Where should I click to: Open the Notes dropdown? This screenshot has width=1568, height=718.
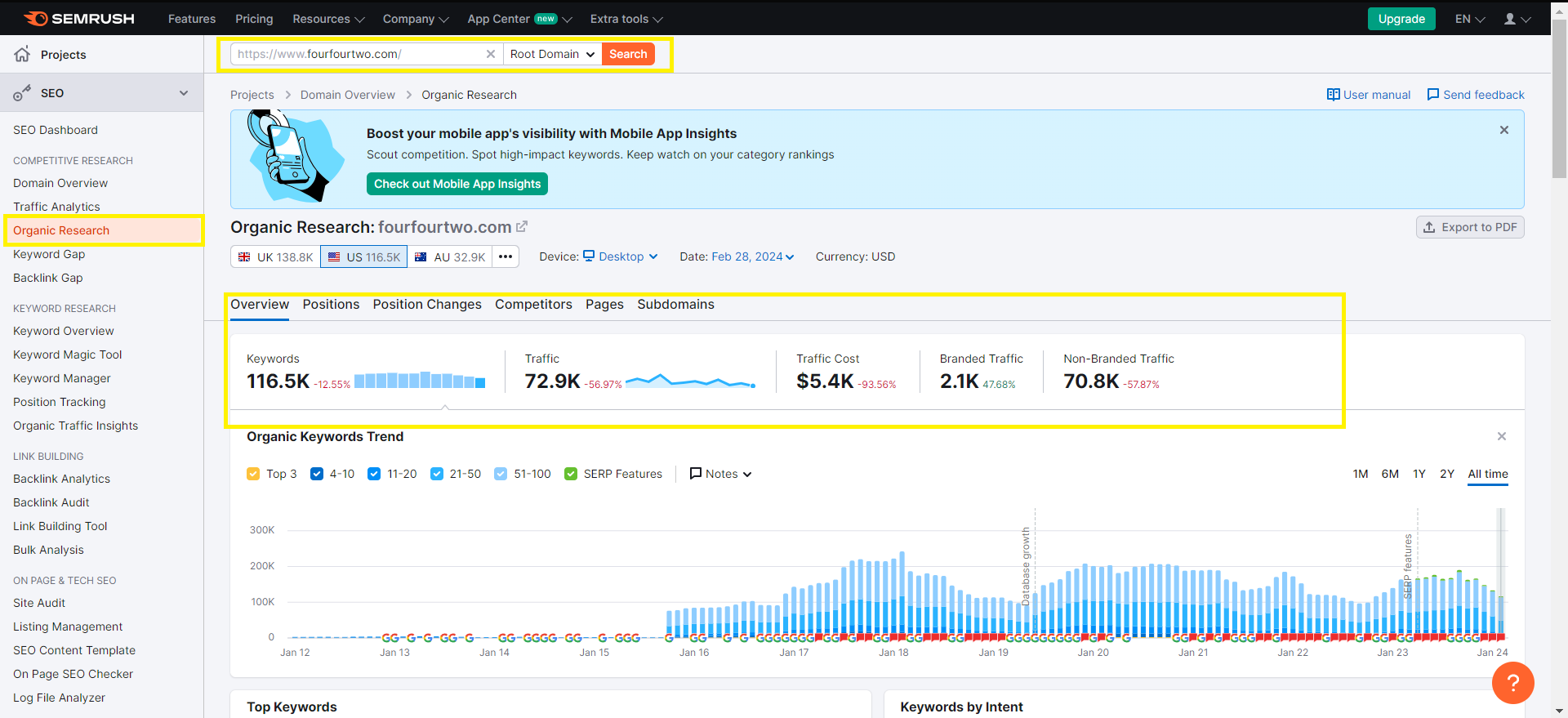[x=720, y=474]
